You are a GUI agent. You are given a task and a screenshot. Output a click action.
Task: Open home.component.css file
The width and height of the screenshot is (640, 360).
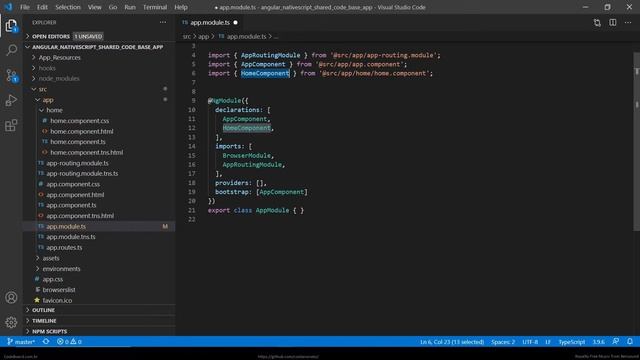click(99, 121)
